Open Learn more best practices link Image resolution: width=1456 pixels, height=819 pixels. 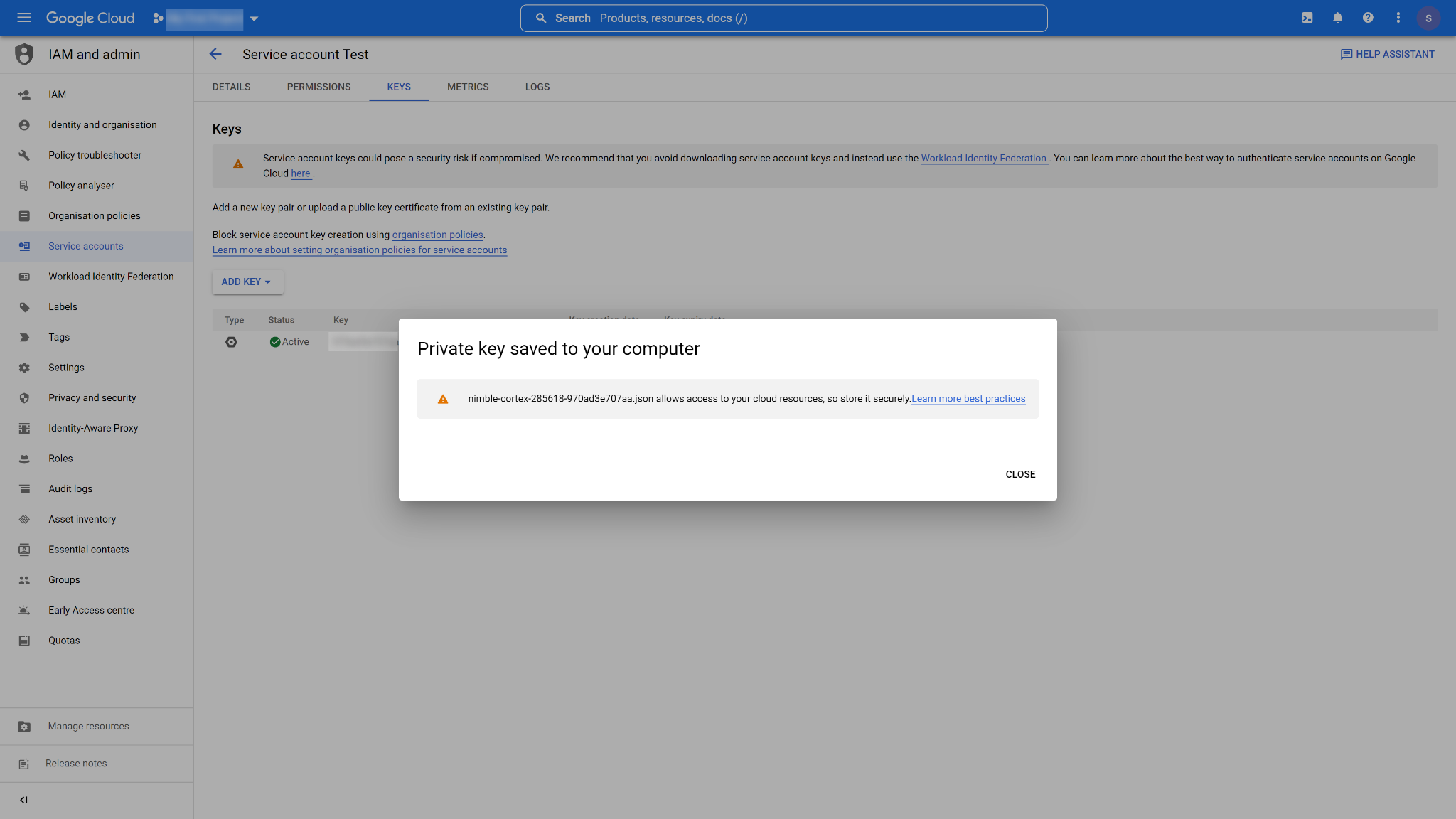point(968,399)
